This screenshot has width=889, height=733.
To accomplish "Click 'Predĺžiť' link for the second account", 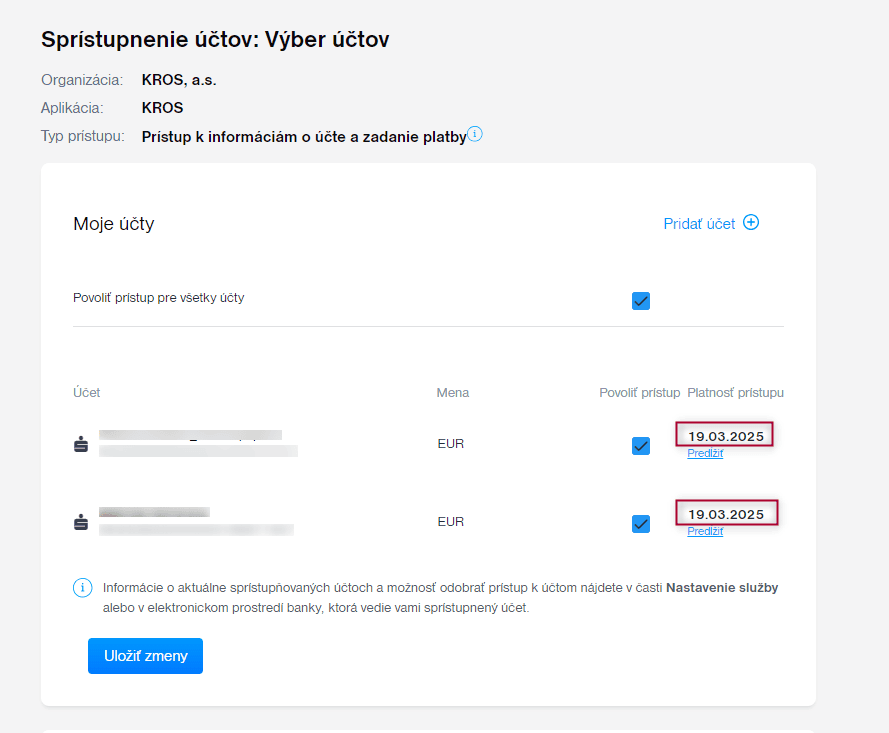I will point(705,532).
